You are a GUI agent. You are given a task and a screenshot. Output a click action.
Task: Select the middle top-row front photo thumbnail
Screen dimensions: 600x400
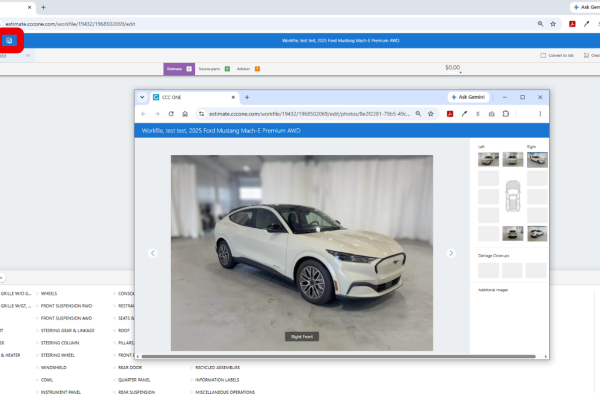(513, 159)
